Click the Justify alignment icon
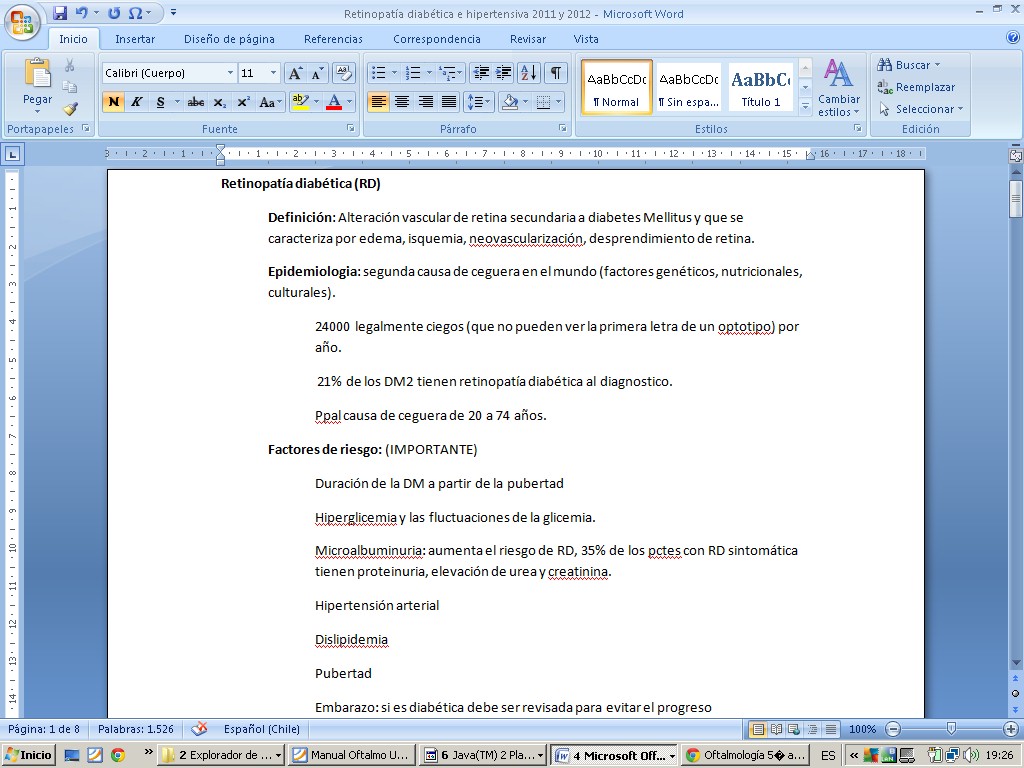This screenshot has height=768, width=1024. (449, 102)
